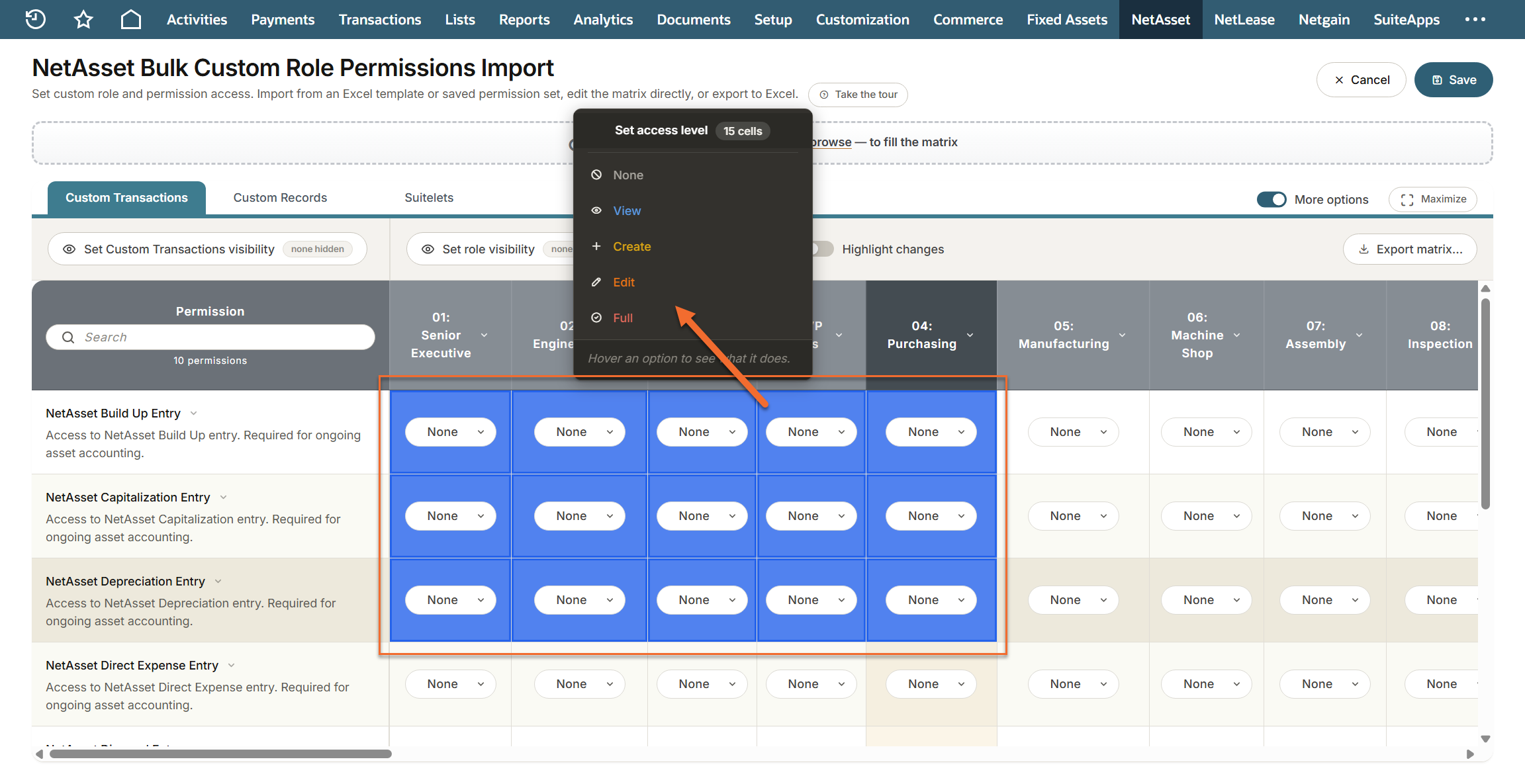
Task: Click the scroll-down arrow of the matrix
Action: point(1485,739)
